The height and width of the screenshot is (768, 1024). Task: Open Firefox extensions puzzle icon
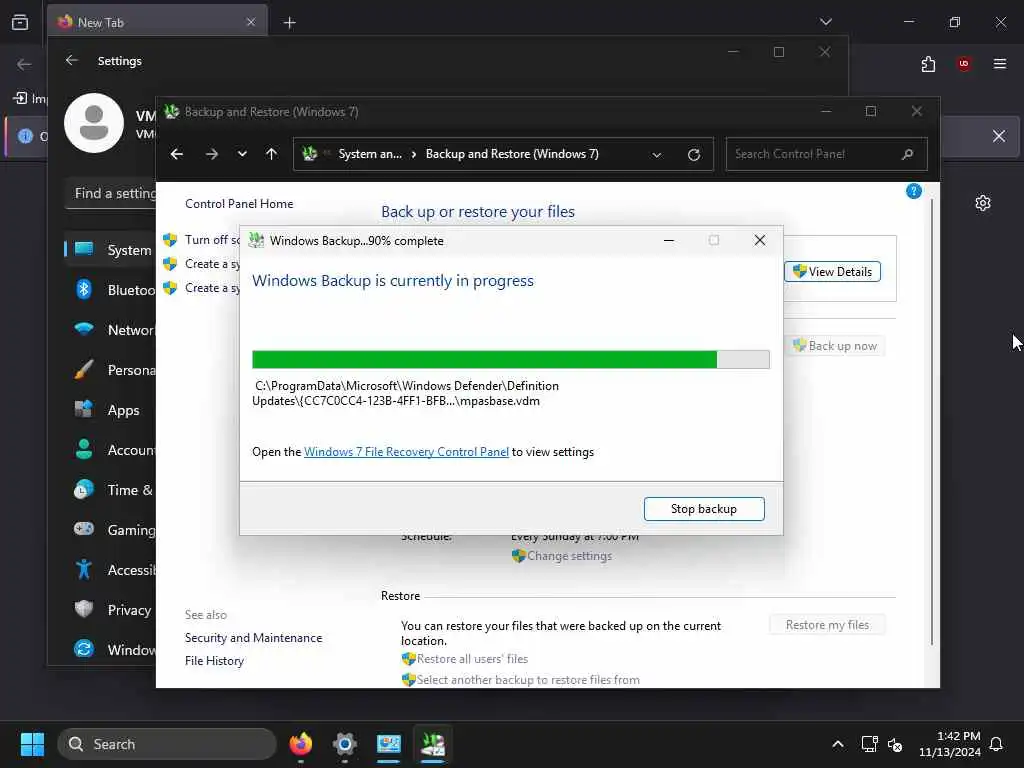pyautogui.click(x=928, y=64)
